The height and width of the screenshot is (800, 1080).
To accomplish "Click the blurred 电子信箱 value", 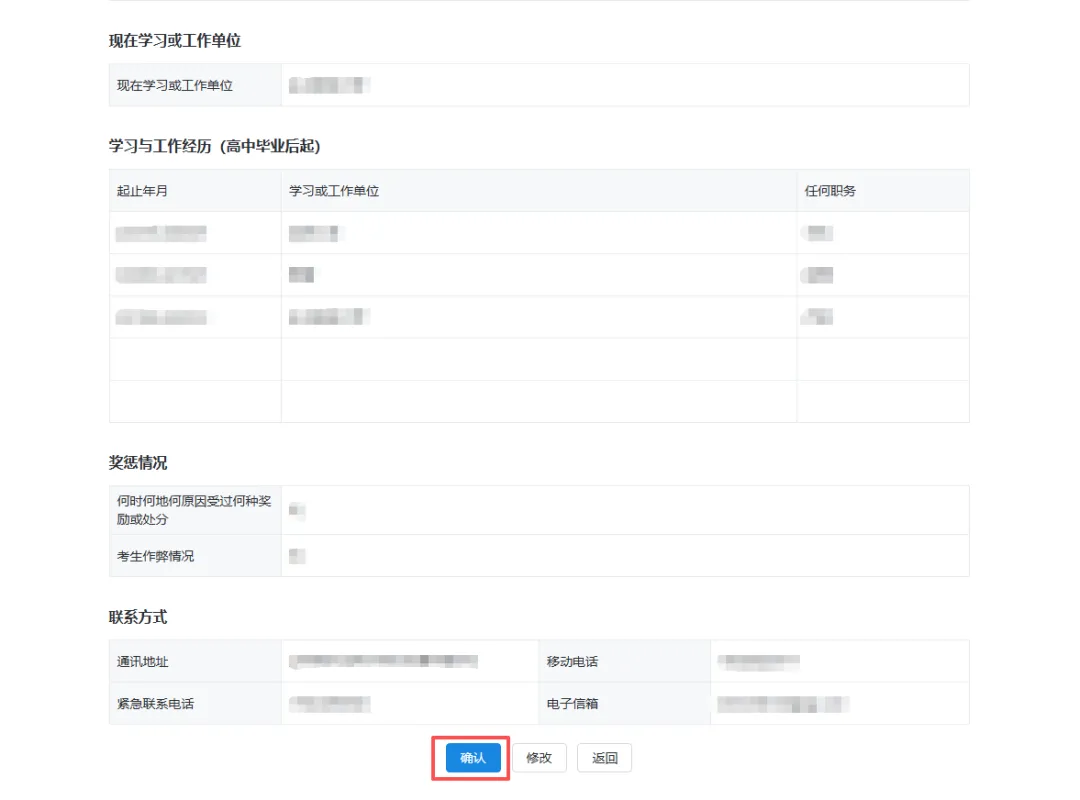I will pyautogui.click(x=783, y=704).
